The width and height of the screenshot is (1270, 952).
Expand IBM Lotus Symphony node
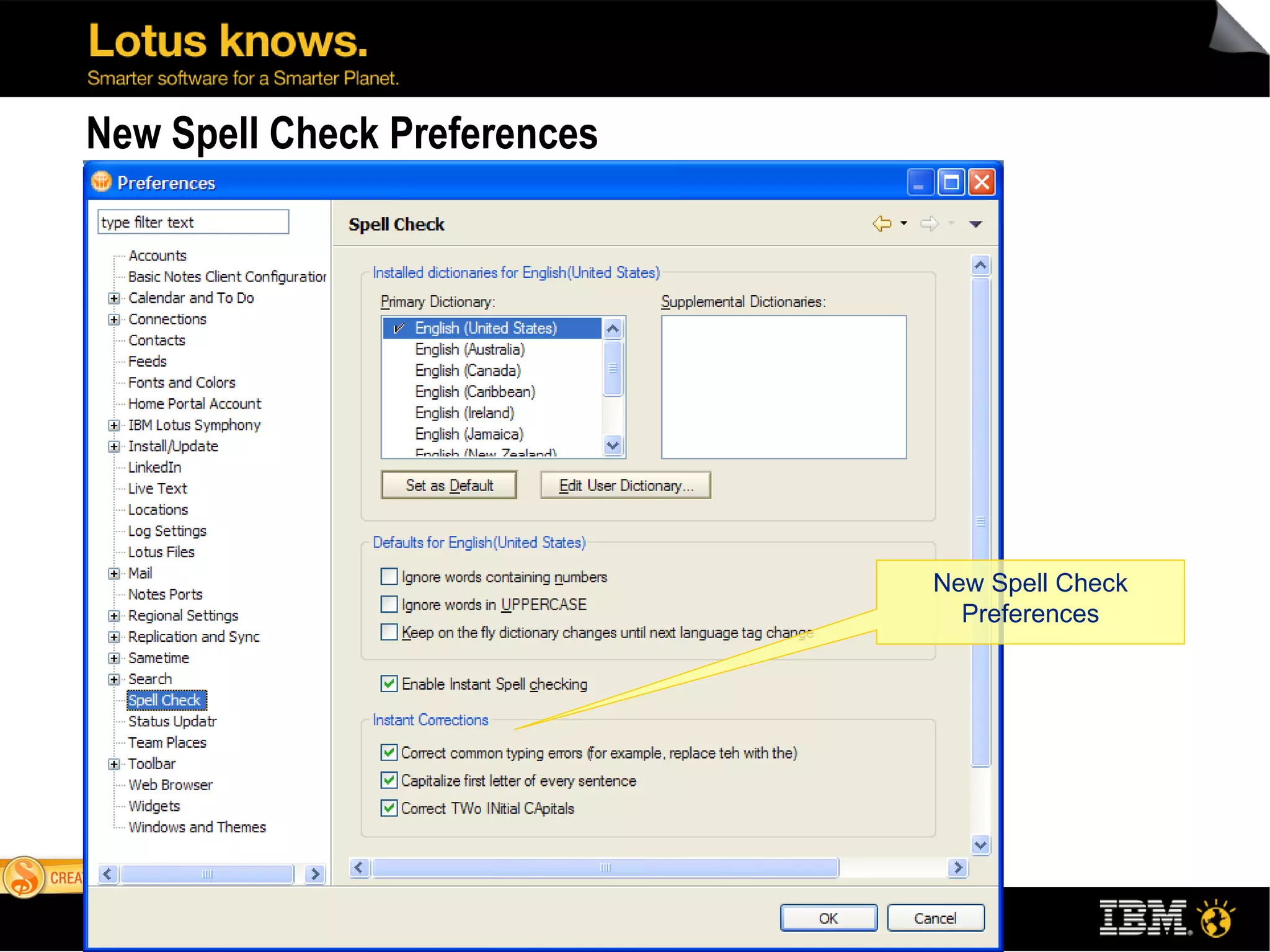click(x=113, y=425)
